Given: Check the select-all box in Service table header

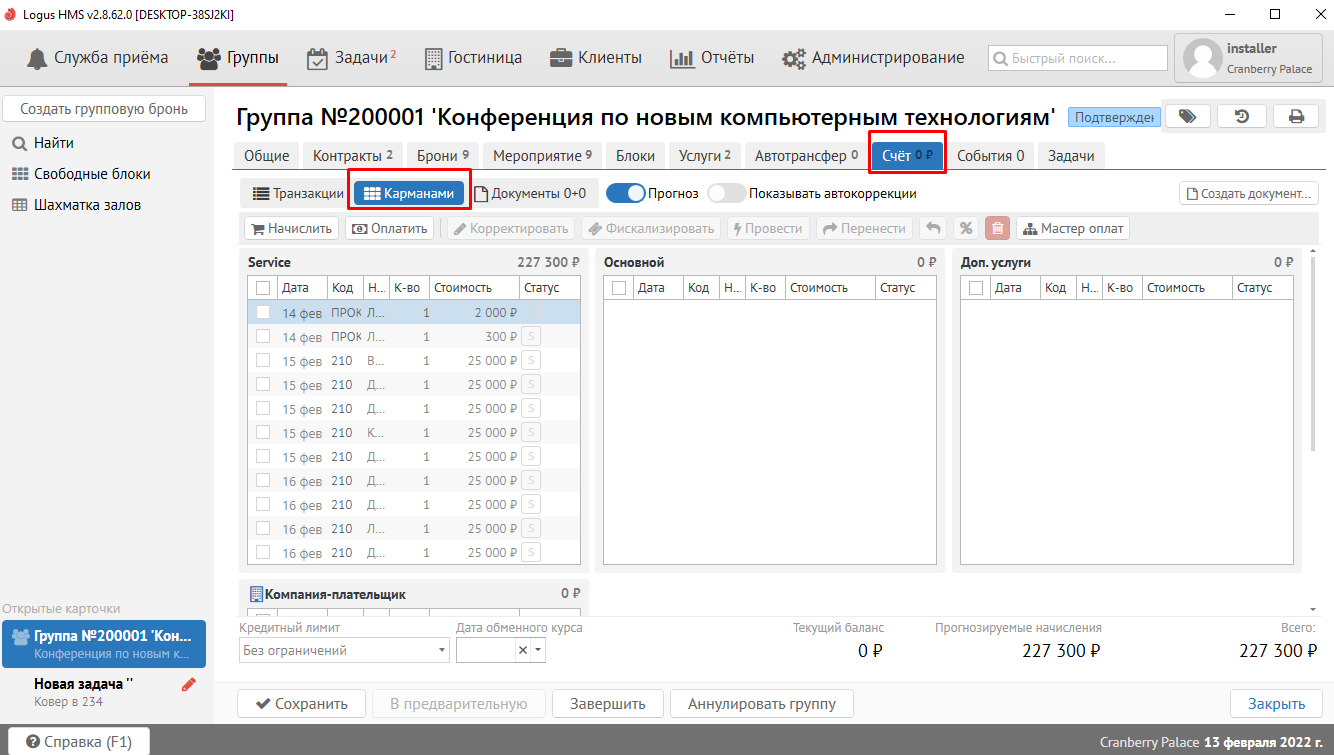Looking at the screenshot, I should 263,288.
